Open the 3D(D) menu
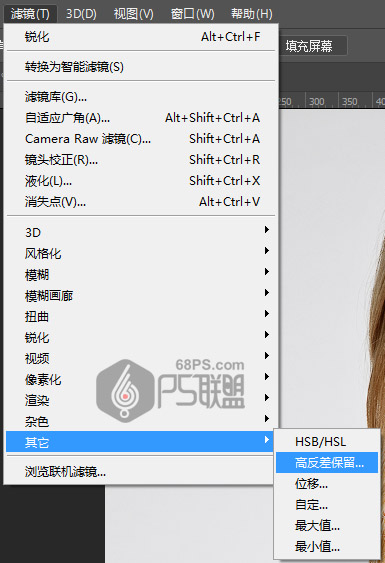This screenshot has height=563, width=385. 81,14
